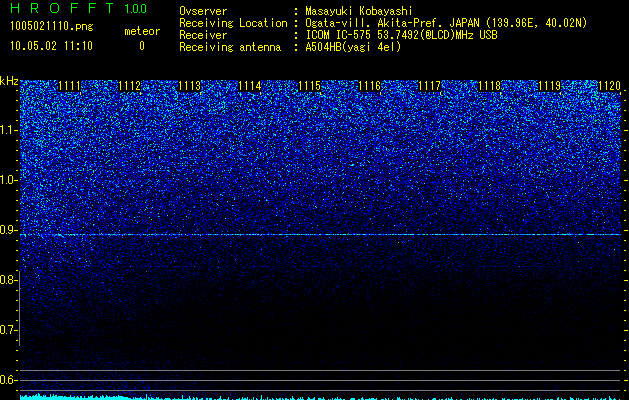Click the 1113 time marker

(189, 86)
